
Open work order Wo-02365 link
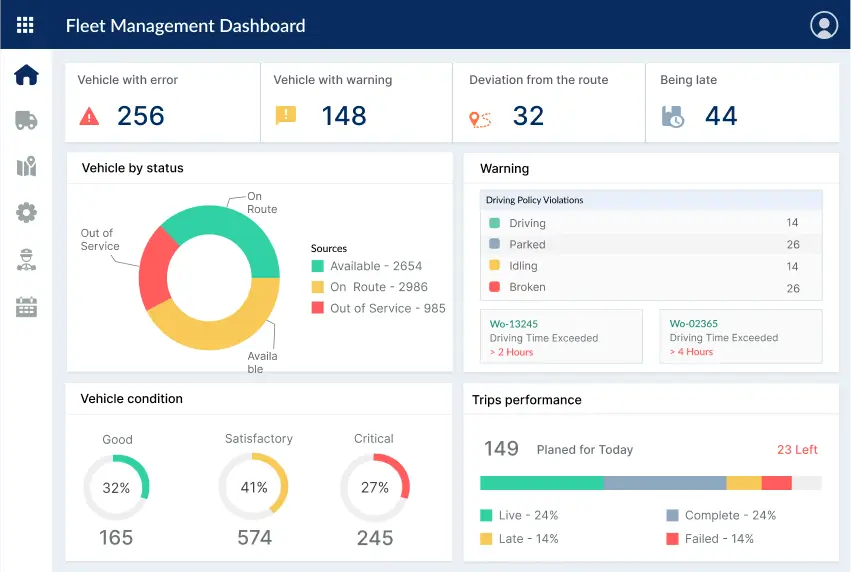coord(694,324)
